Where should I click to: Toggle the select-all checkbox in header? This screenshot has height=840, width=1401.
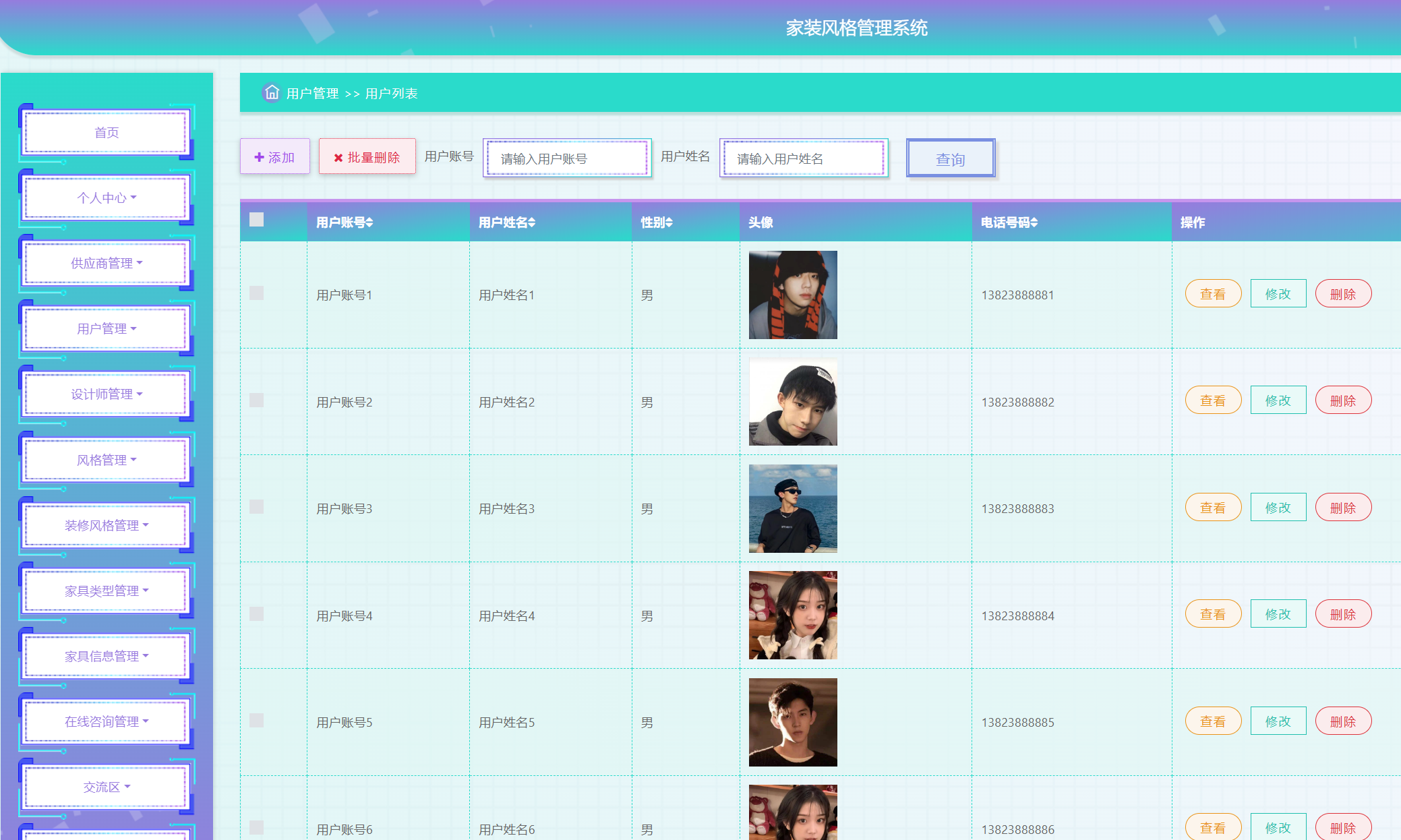pos(257,220)
